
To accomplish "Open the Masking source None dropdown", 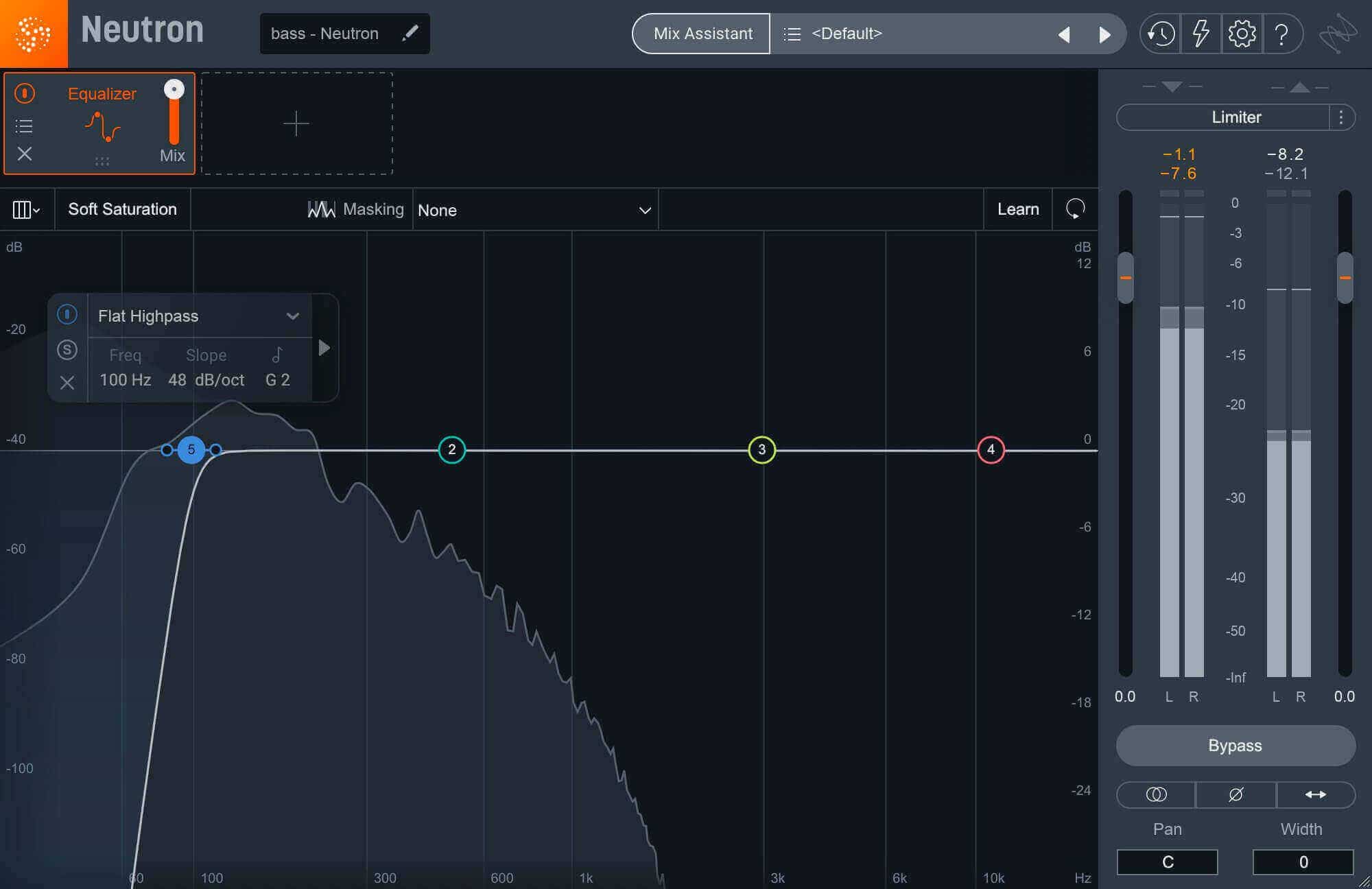I will pyautogui.click(x=535, y=210).
